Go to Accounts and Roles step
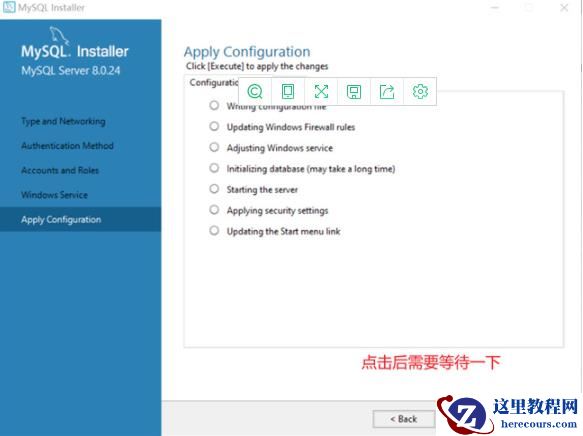 click(60, 170)
